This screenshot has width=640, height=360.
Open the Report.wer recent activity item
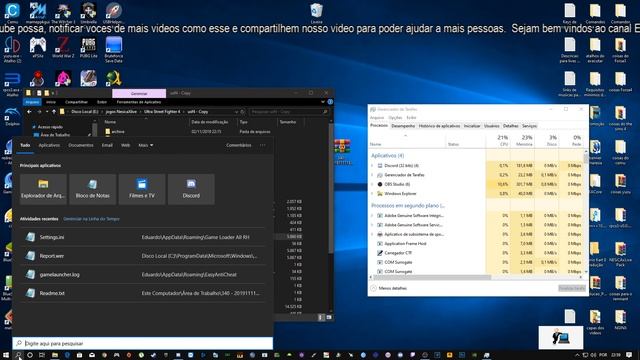[142, 256]
